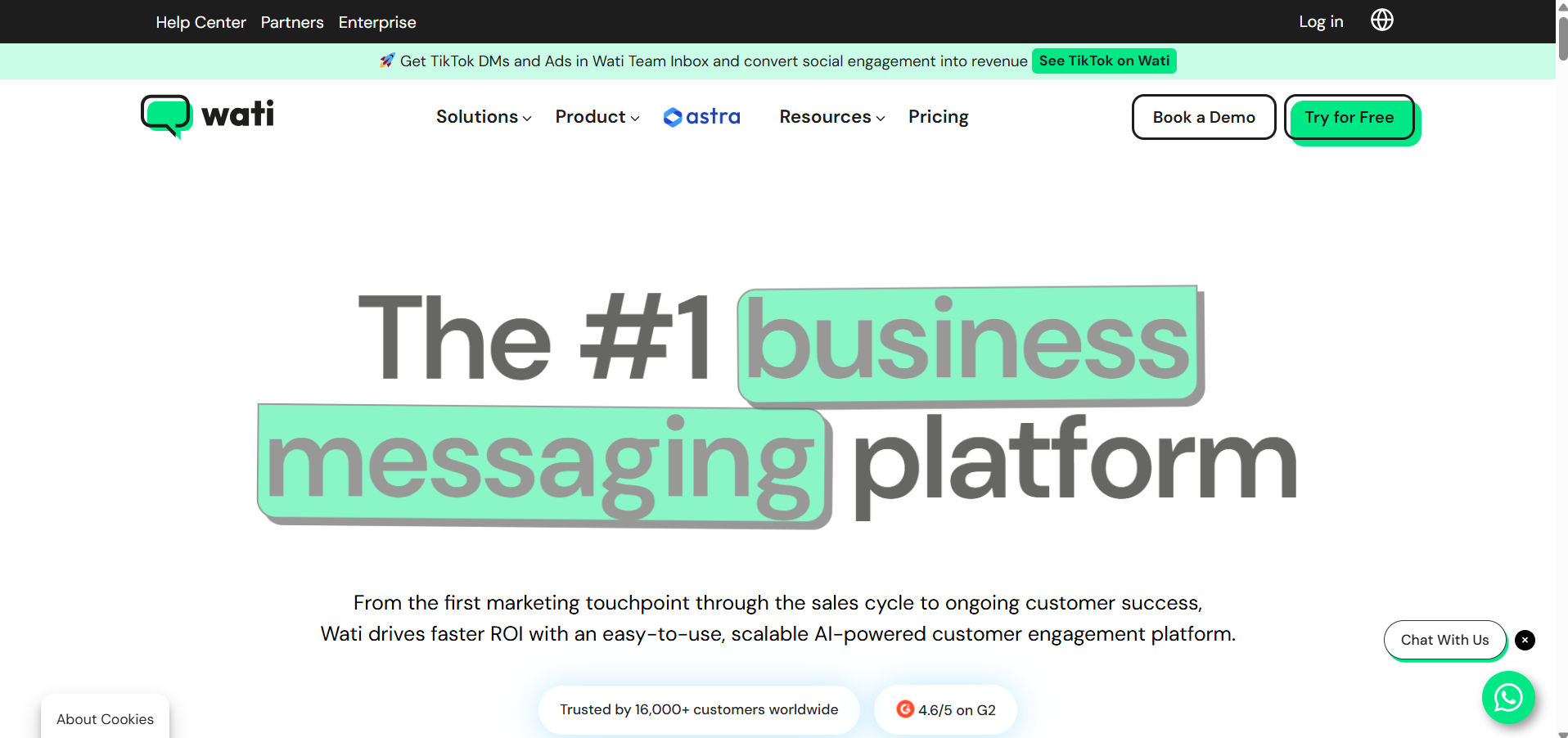Expand the Solutions dropdown menu
1568x738 pixels.
coord(484,117)
